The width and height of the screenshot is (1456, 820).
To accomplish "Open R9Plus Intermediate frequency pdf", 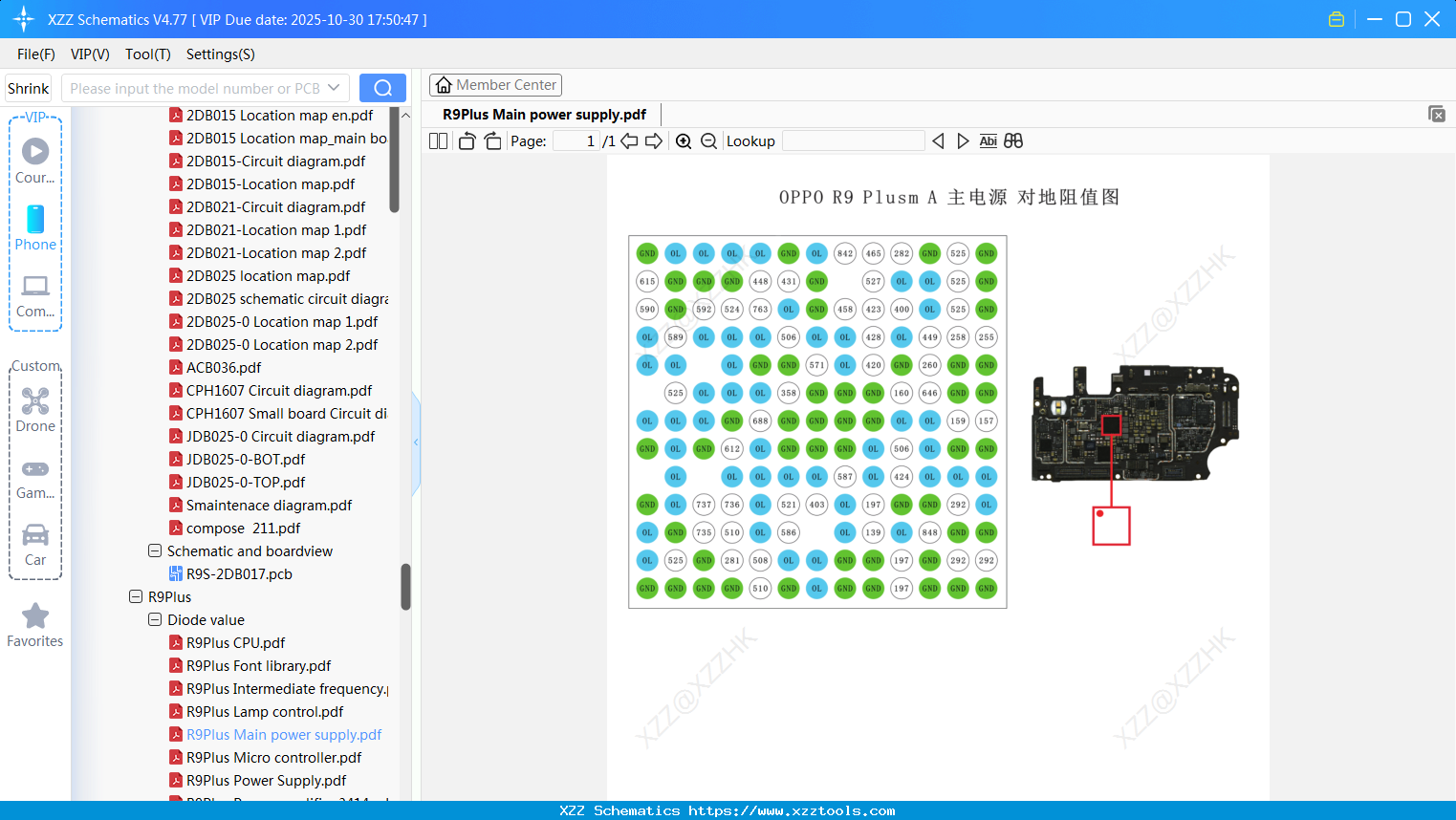I will [x=287, y=689].
